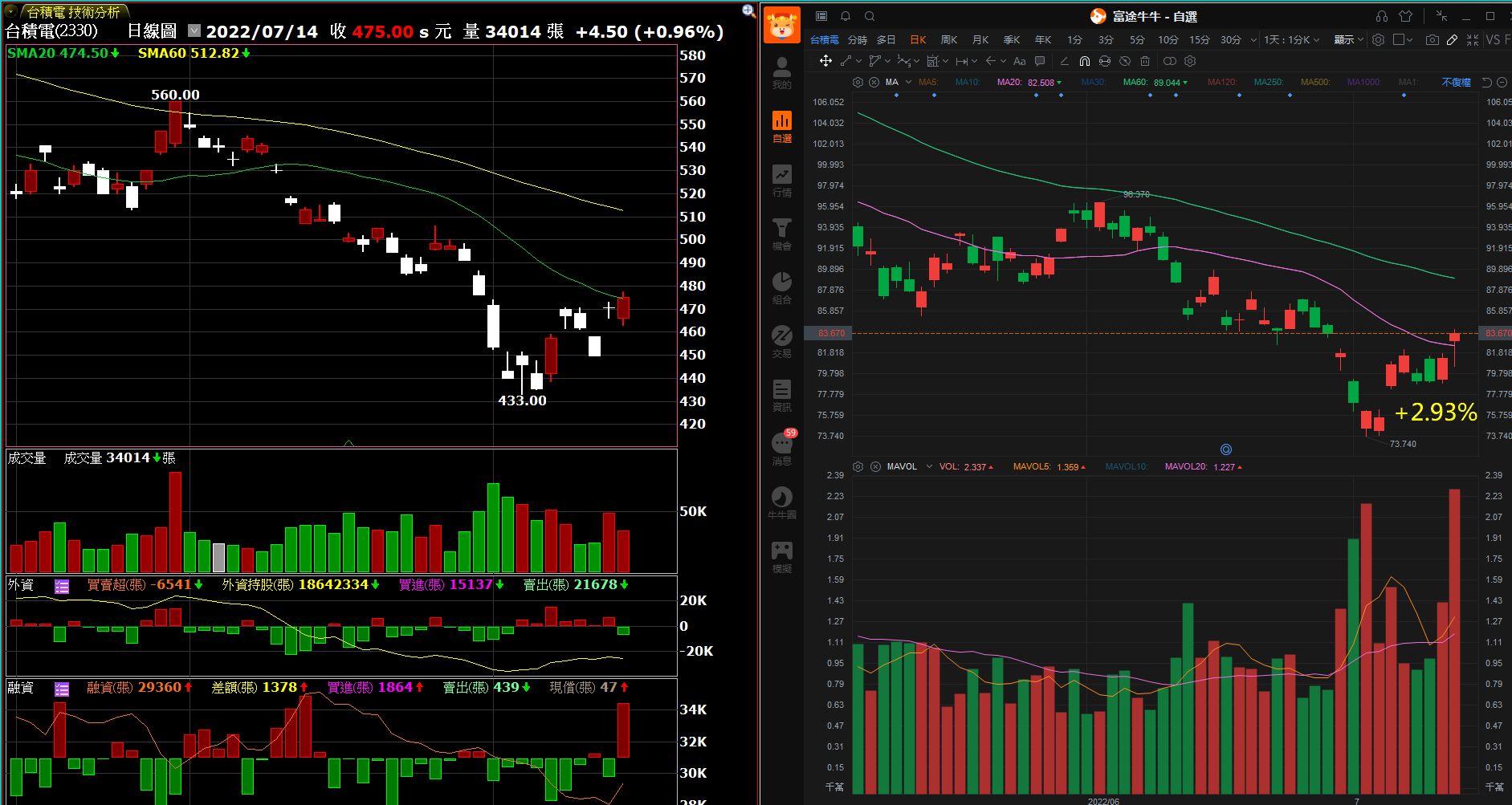1512x805 pixels.
Task: Click the Futu mascot avatar logo
Action: point(782,24)
